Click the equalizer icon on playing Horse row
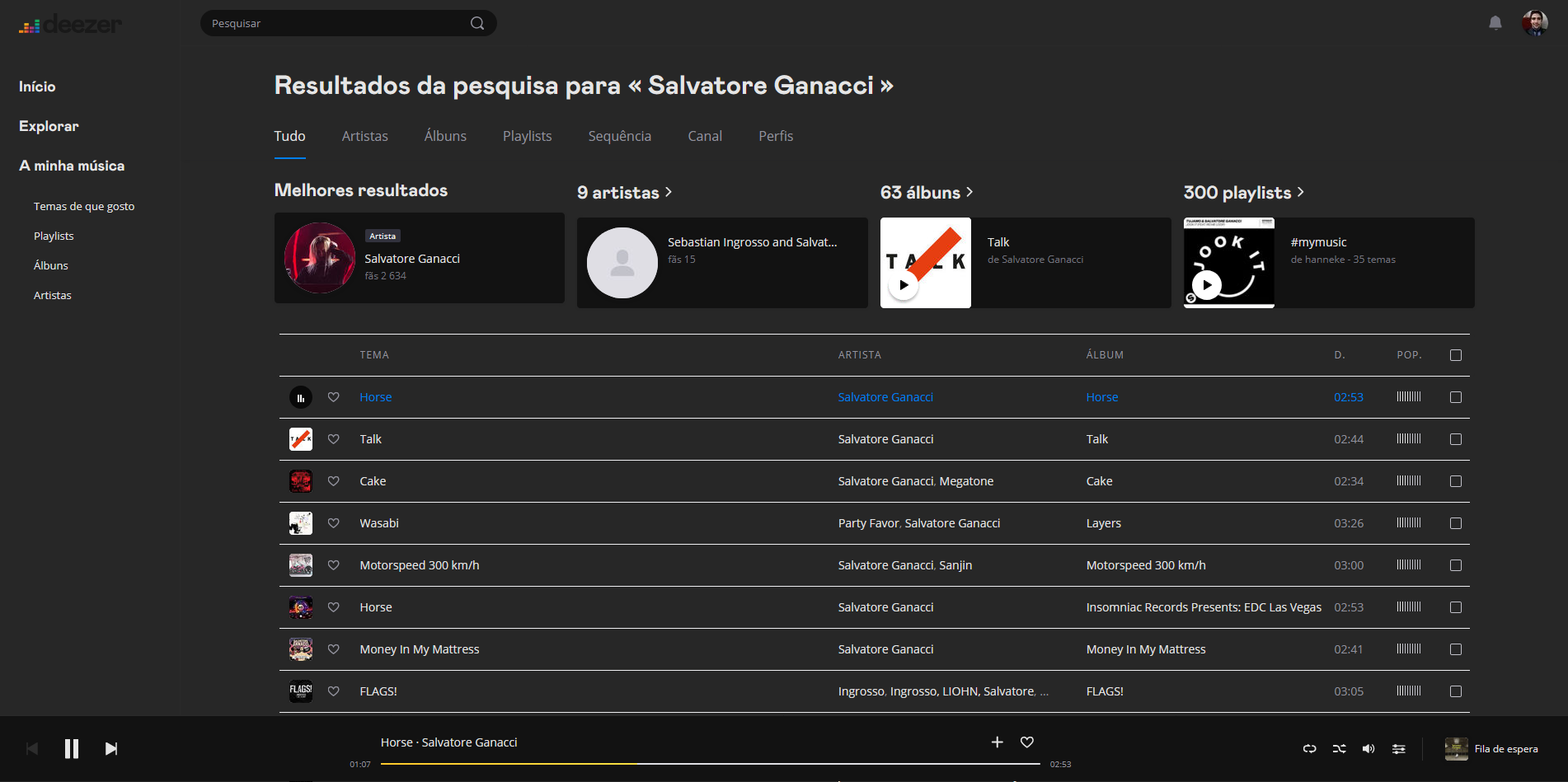The image size is (1568, 782). click(x=301, y=397)
